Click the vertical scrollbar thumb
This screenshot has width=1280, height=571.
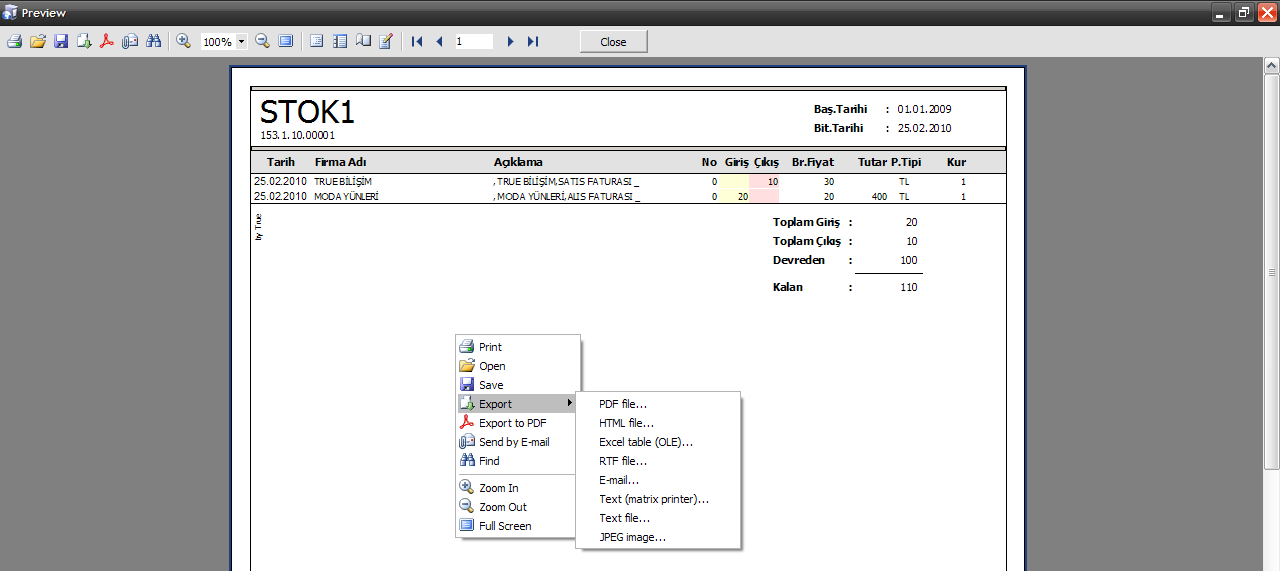1271,272
